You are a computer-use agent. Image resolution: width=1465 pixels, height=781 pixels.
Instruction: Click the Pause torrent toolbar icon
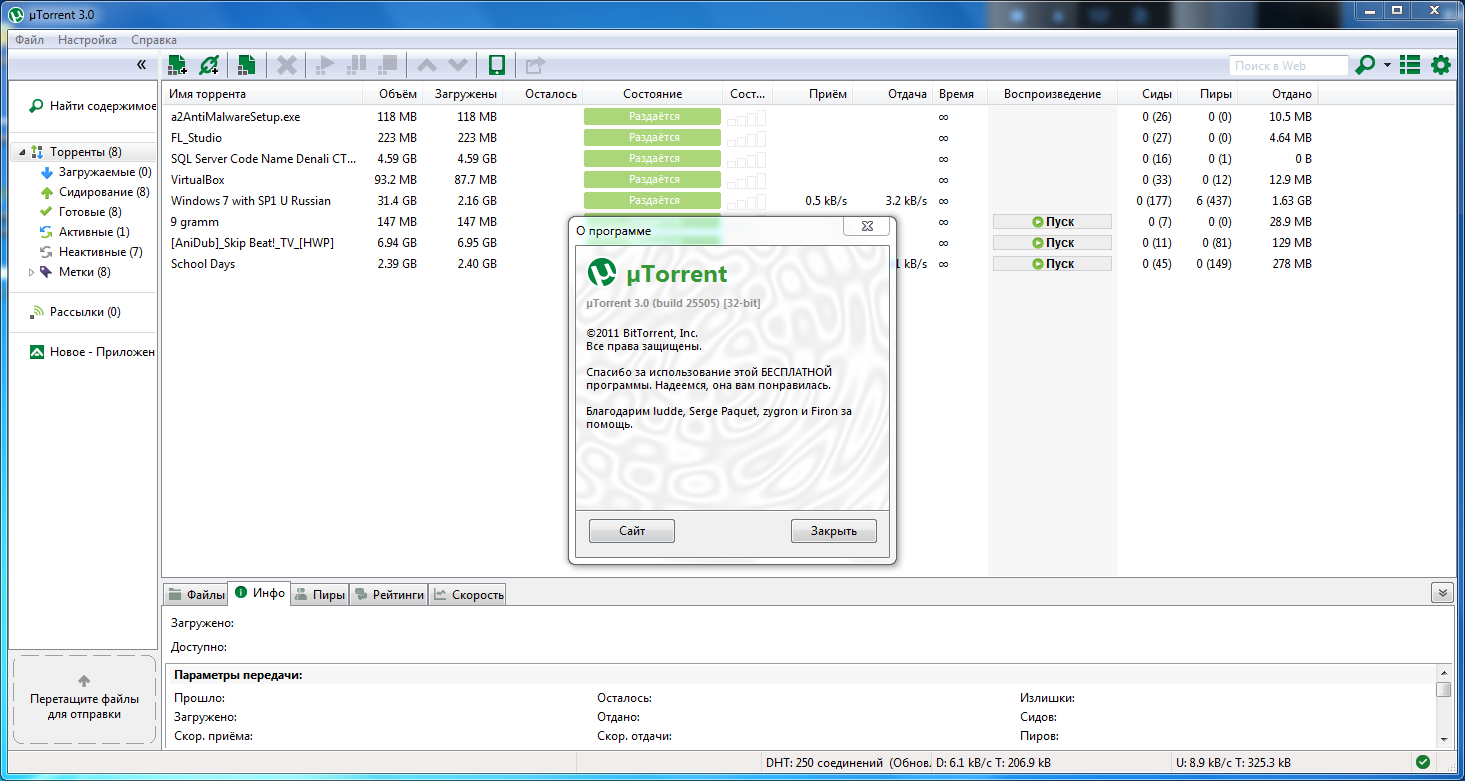coord(356,66)
